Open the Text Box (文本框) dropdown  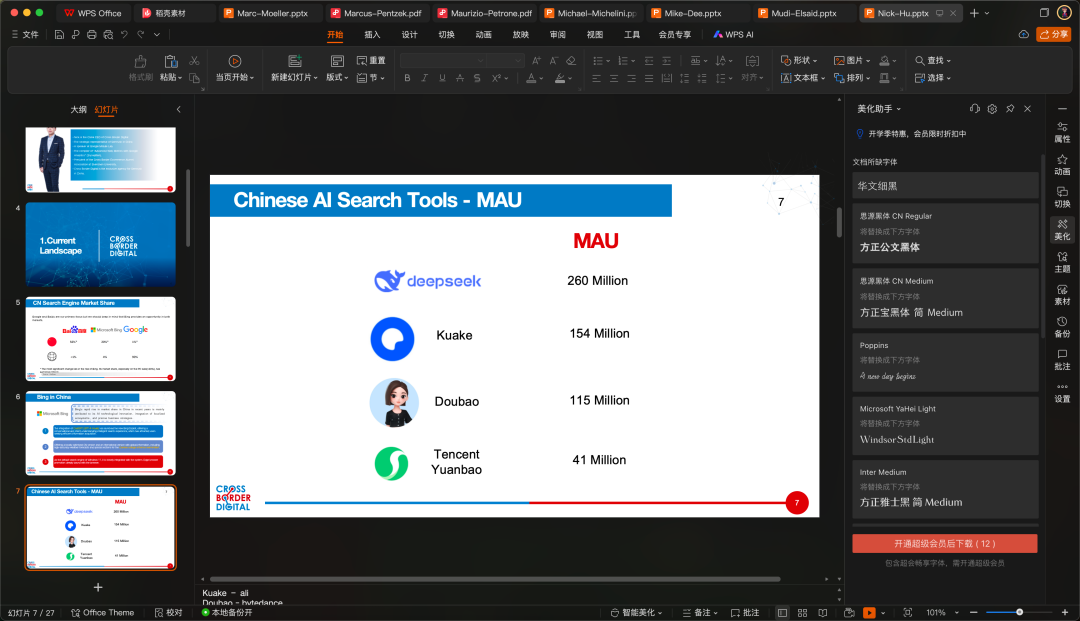click(802, 78)
